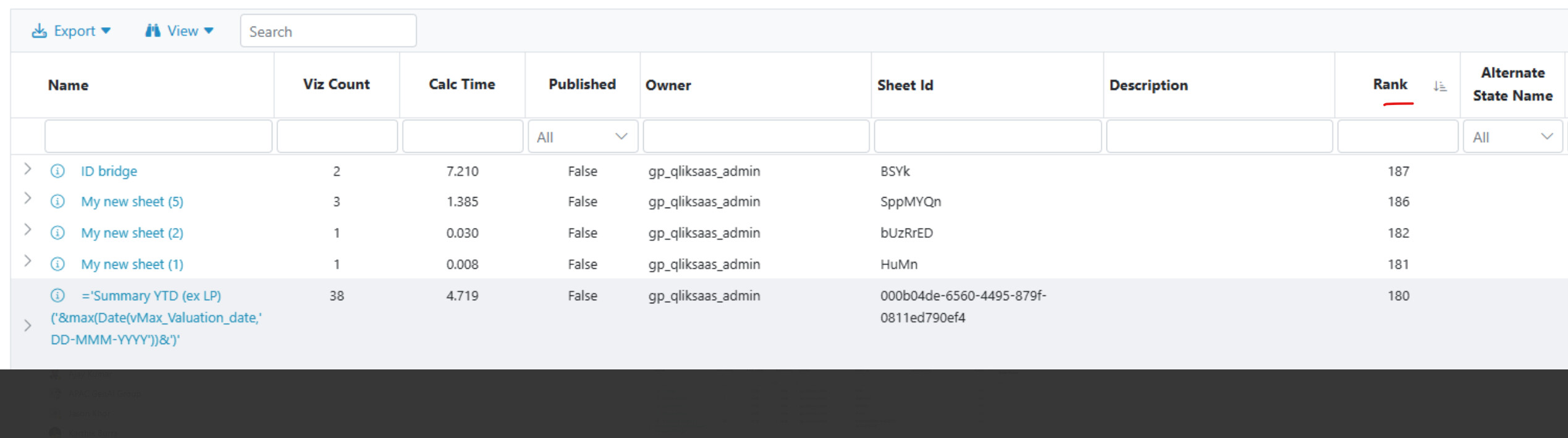Focus the Name column filter field
The image size is (1568, 438).
tap(158, 137)
